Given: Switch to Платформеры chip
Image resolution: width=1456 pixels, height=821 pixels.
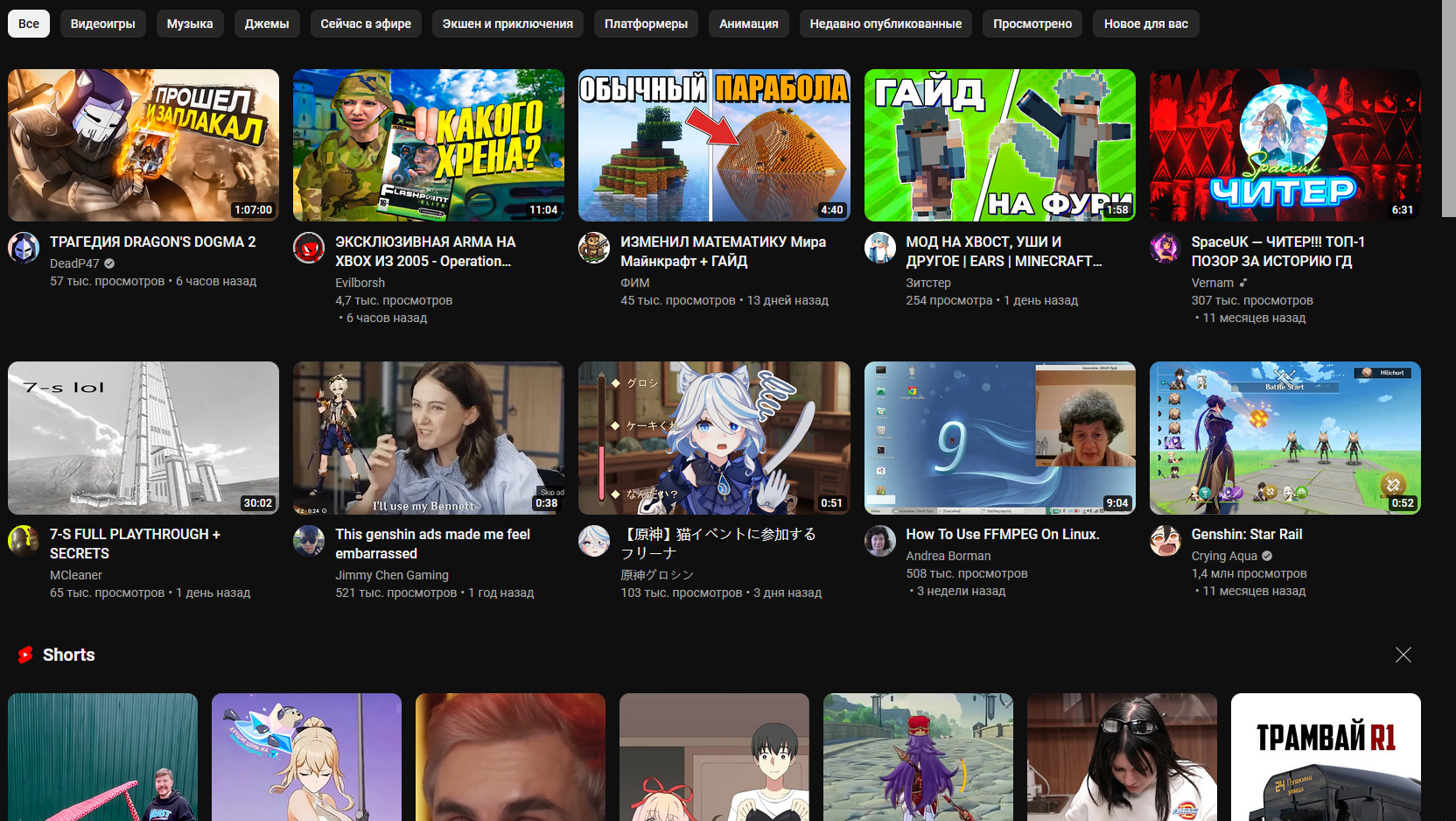Looking at the screenshot, I should point(646,24).
